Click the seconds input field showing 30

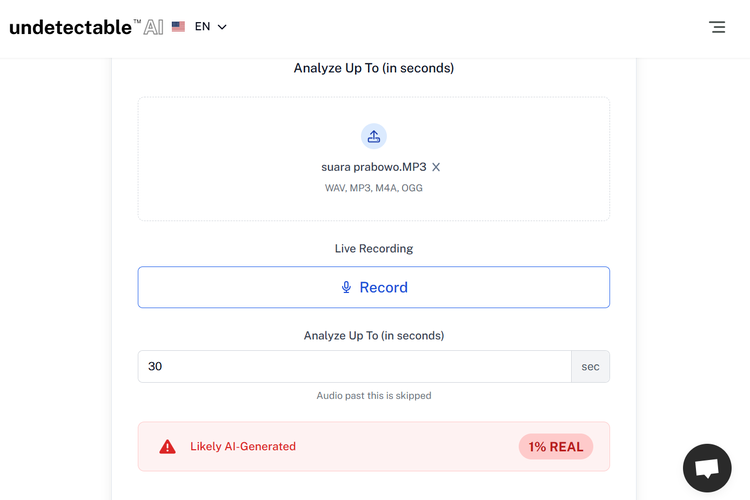[354, 366]
